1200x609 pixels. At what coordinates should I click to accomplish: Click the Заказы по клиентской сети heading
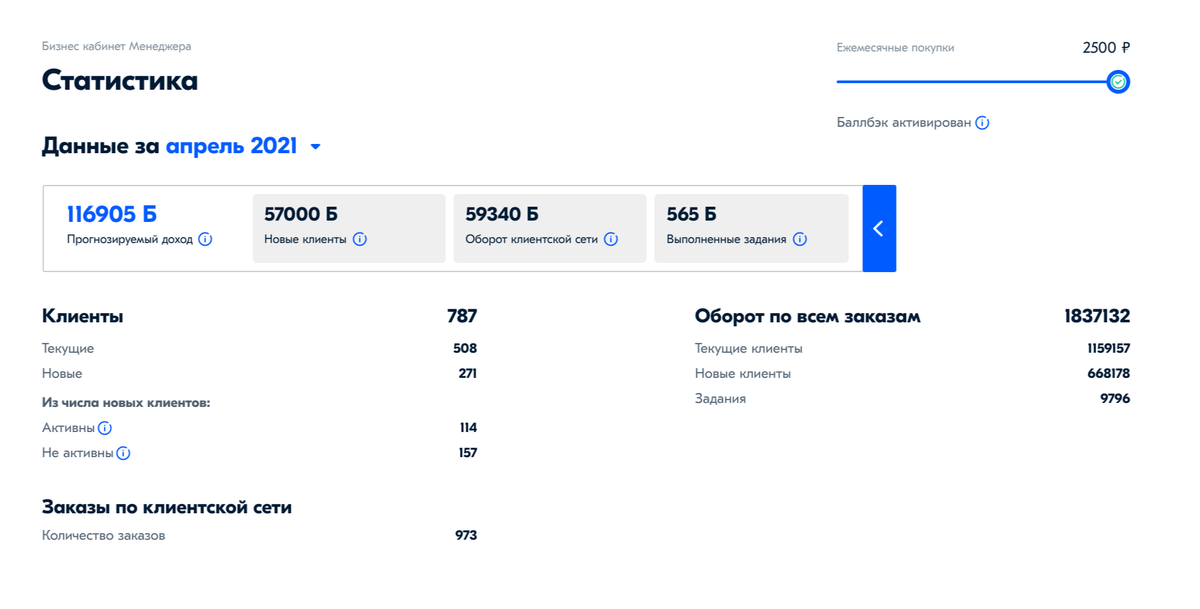point(167,507)
